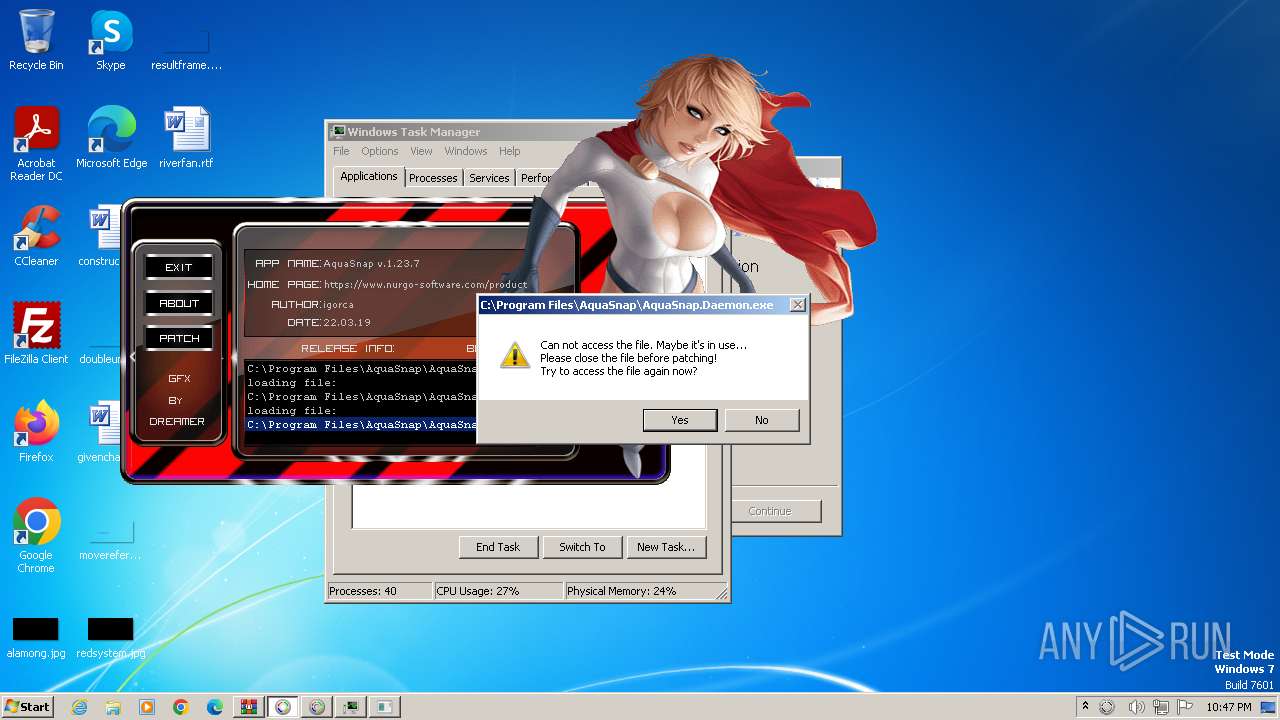The width and height of the screenshot is (1280, 720).
Task: Click the CPU Usage: 27% status entry
Action: pos(498,591)
